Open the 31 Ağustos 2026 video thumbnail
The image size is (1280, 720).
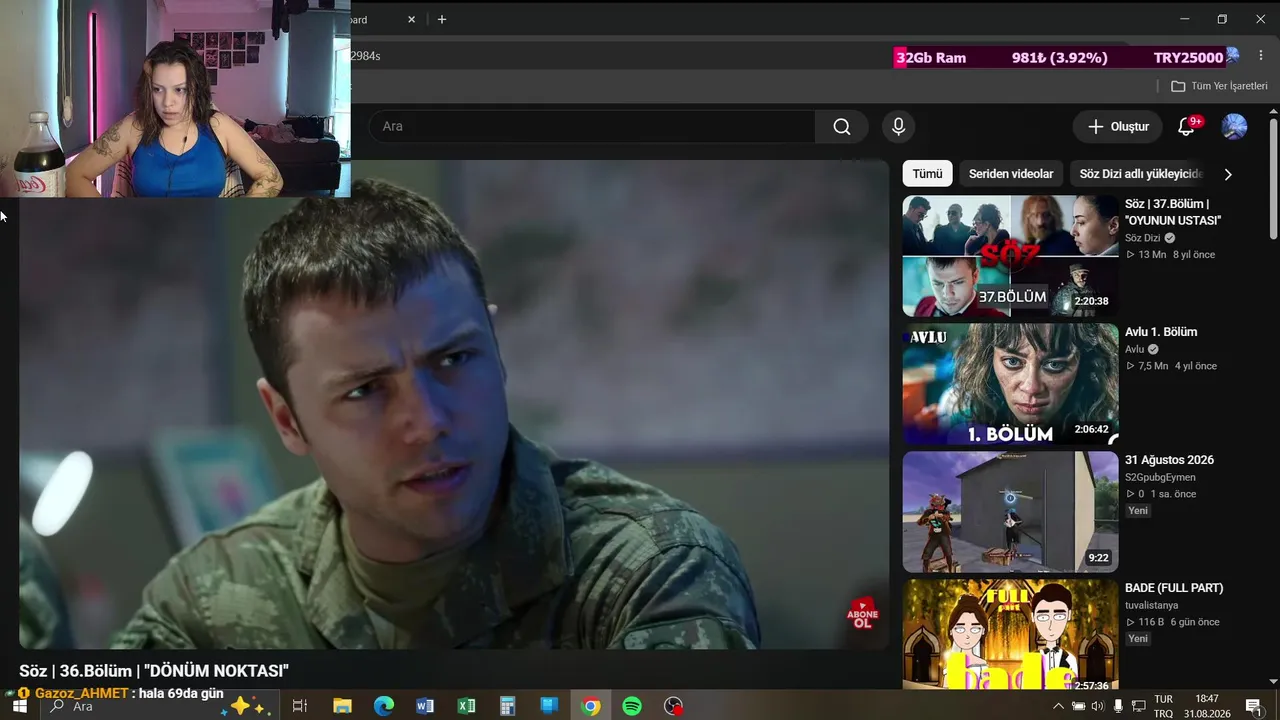[x=1010, y=512]
